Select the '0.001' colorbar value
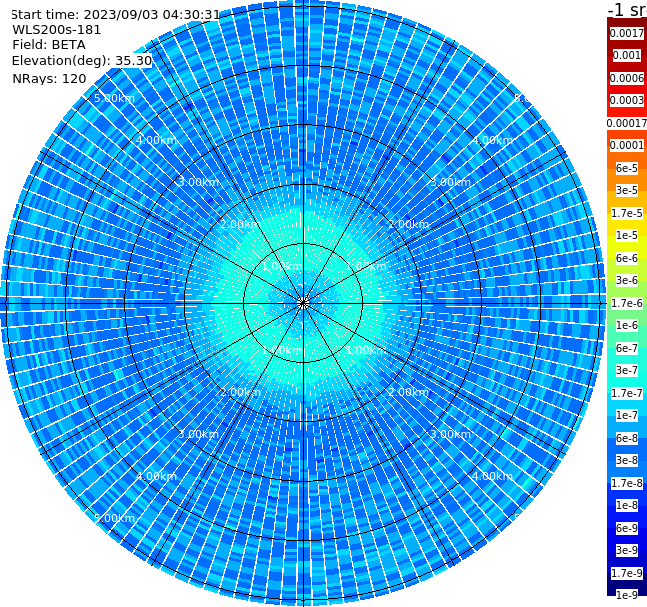647x607 pixels. 627,55
